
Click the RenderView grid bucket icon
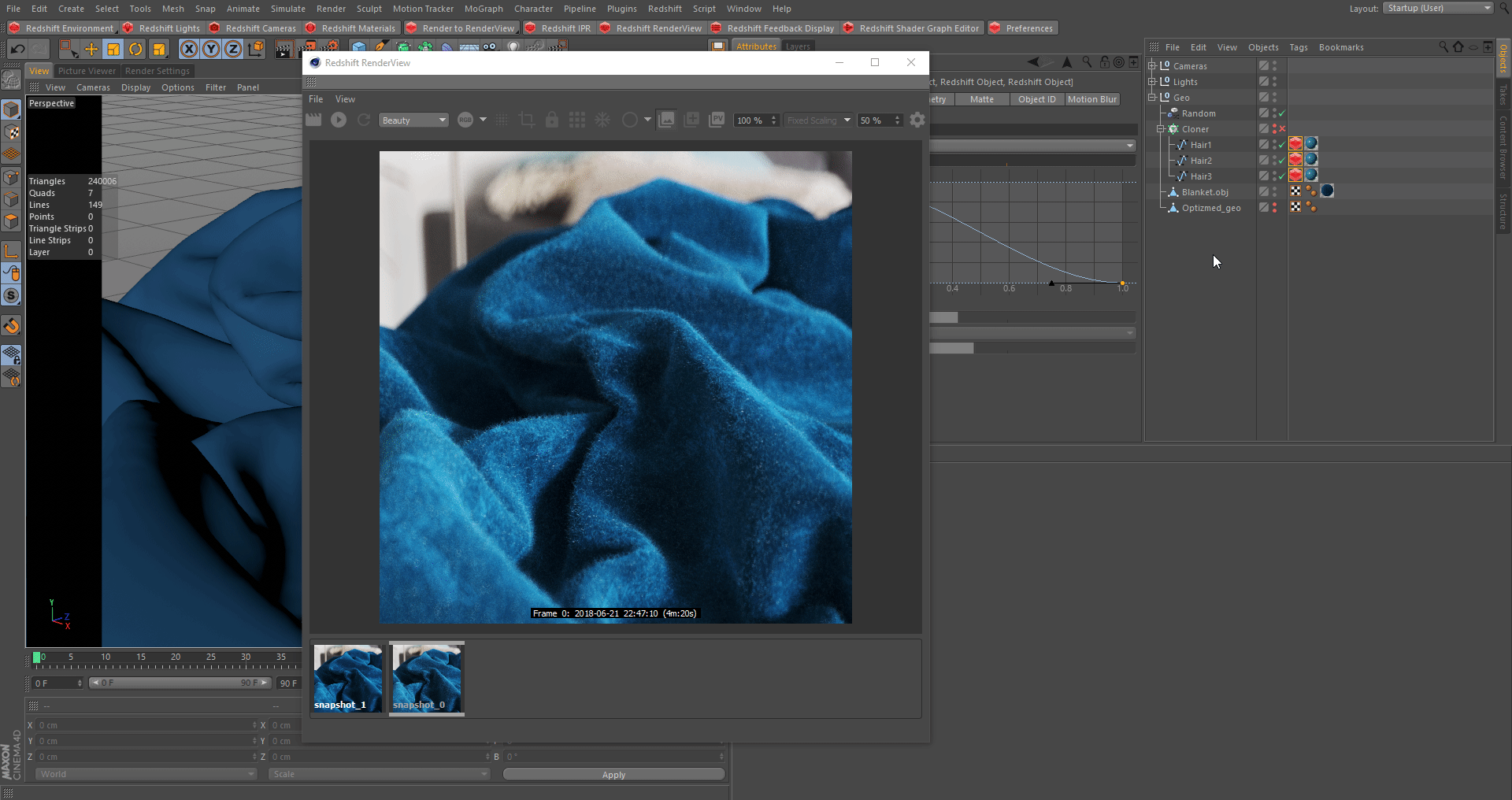pyautogui.click(x=577, y=120)
